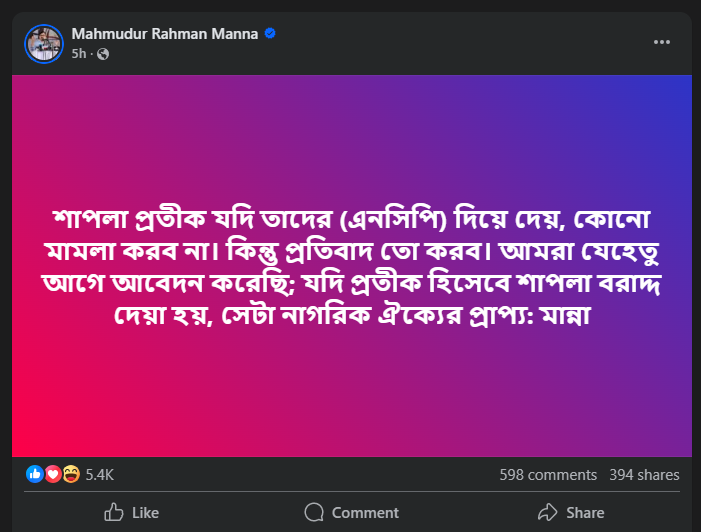Click the haha laughing reaction emoji
The height and width of the screenshot is (532, 701).
coord(71,475)
